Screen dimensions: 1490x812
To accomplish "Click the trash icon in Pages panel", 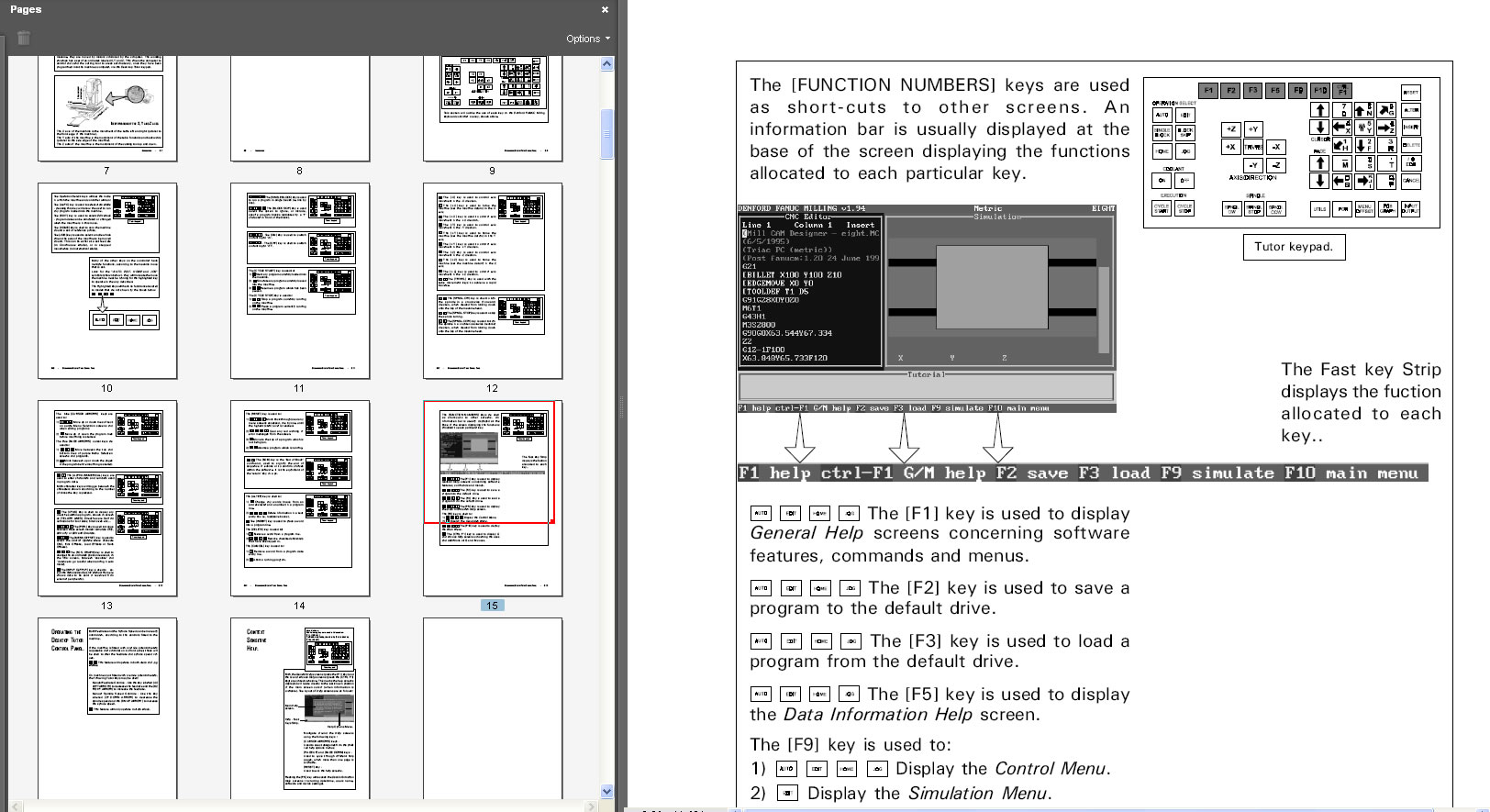I will [x=24, y=38].
